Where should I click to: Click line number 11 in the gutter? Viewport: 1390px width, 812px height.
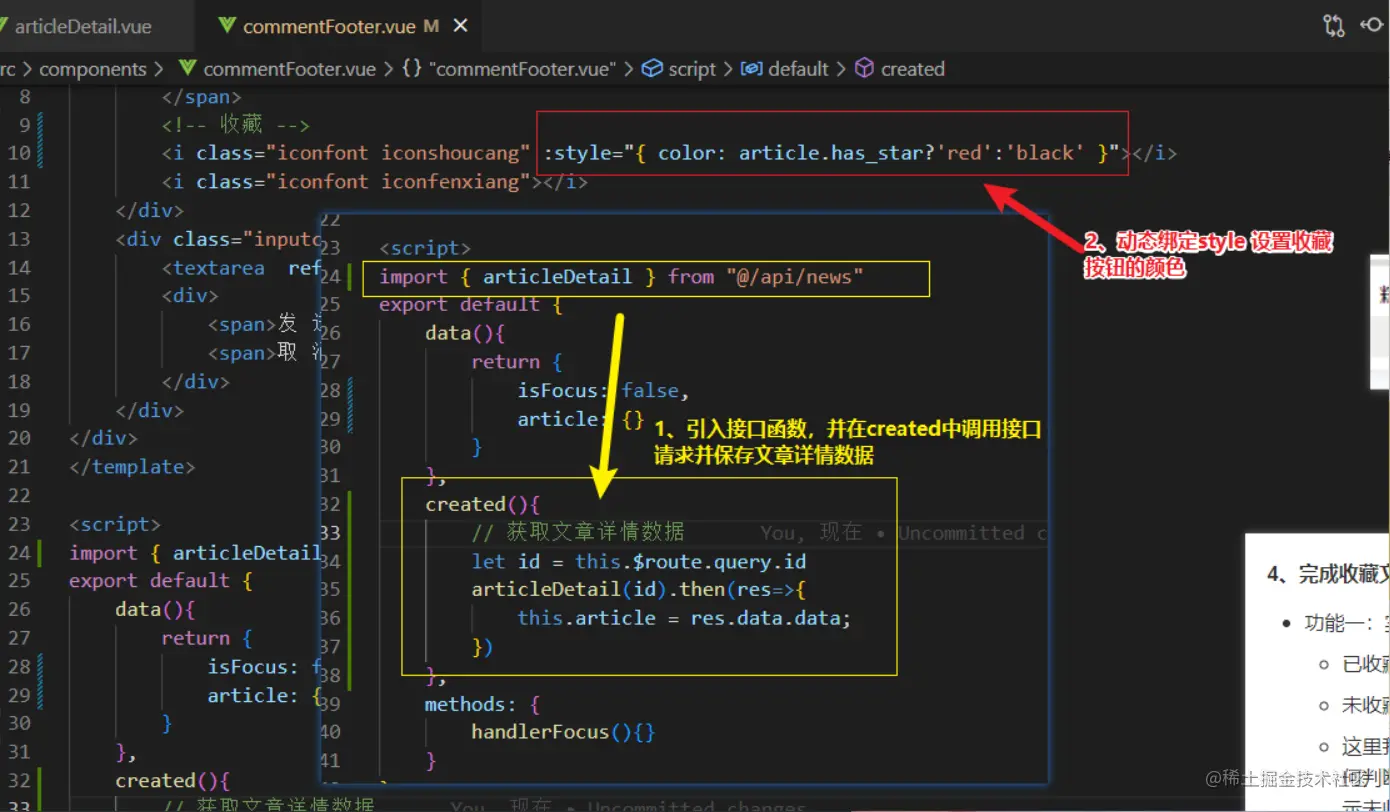[19, 182]
